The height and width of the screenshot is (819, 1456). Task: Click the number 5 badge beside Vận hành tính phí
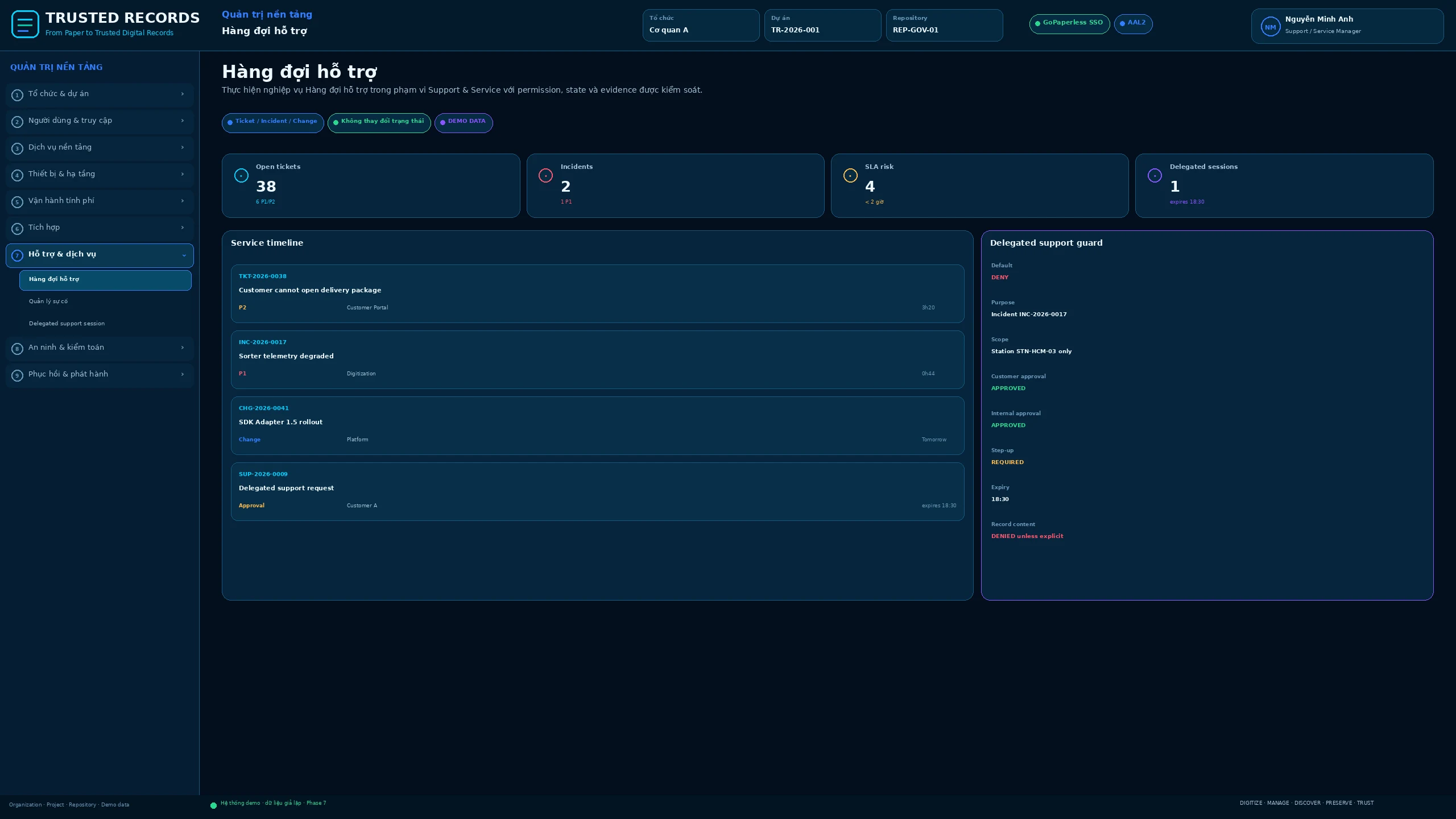(17, 202)
